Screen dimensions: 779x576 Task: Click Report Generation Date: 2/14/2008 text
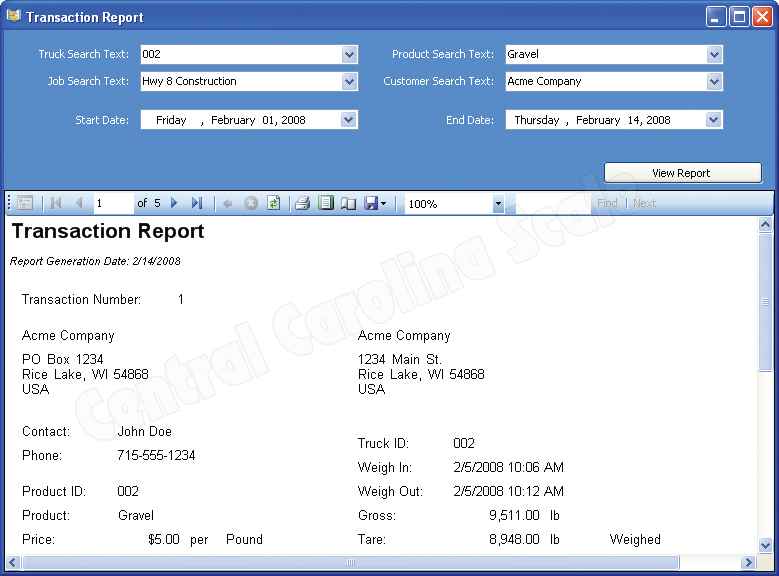(95, 261)
